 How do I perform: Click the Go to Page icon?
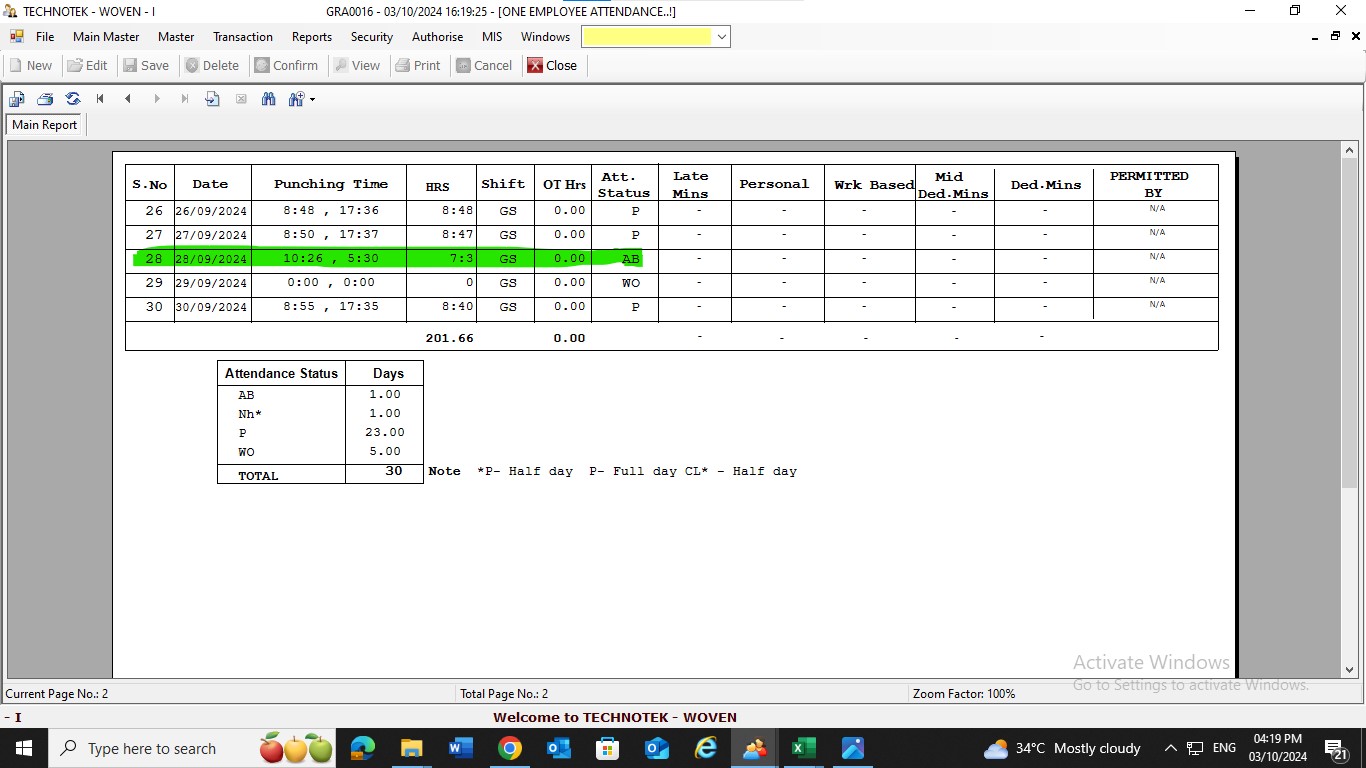(x=212, y=99)
